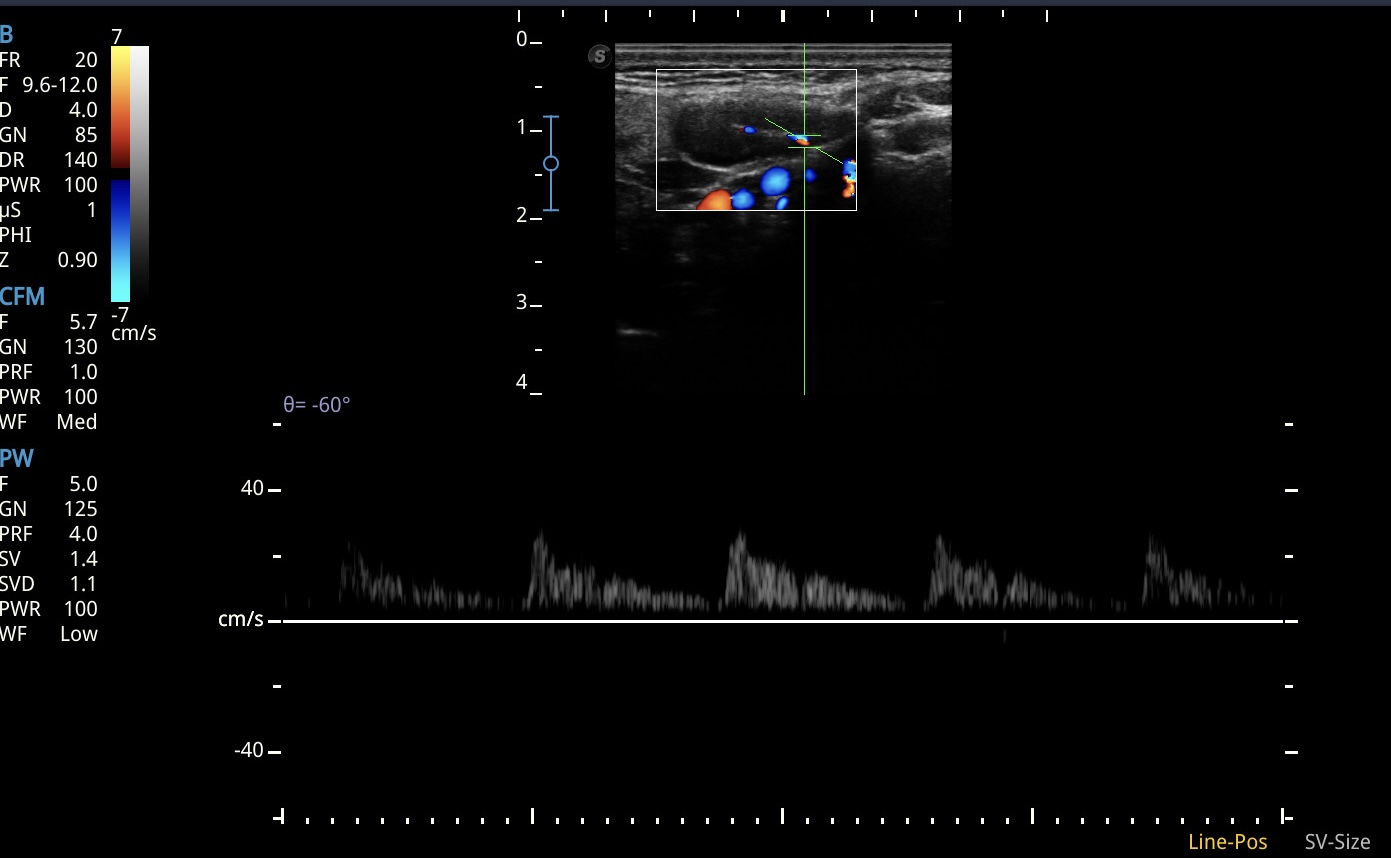Click the S probe orientation marker
This screenshot has width=1391, height=858.
click(x=599, y=56)
